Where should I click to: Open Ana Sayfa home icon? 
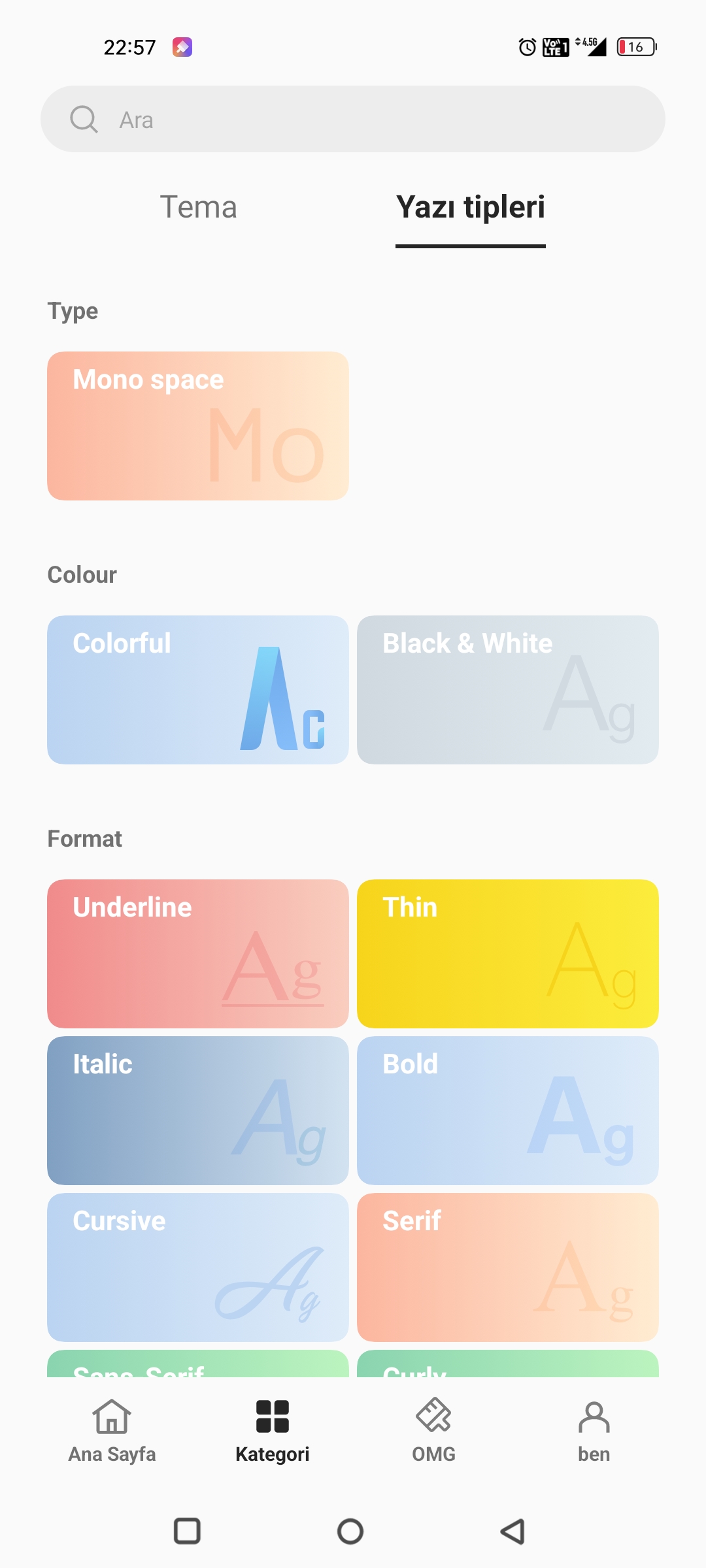(112, 1416)
